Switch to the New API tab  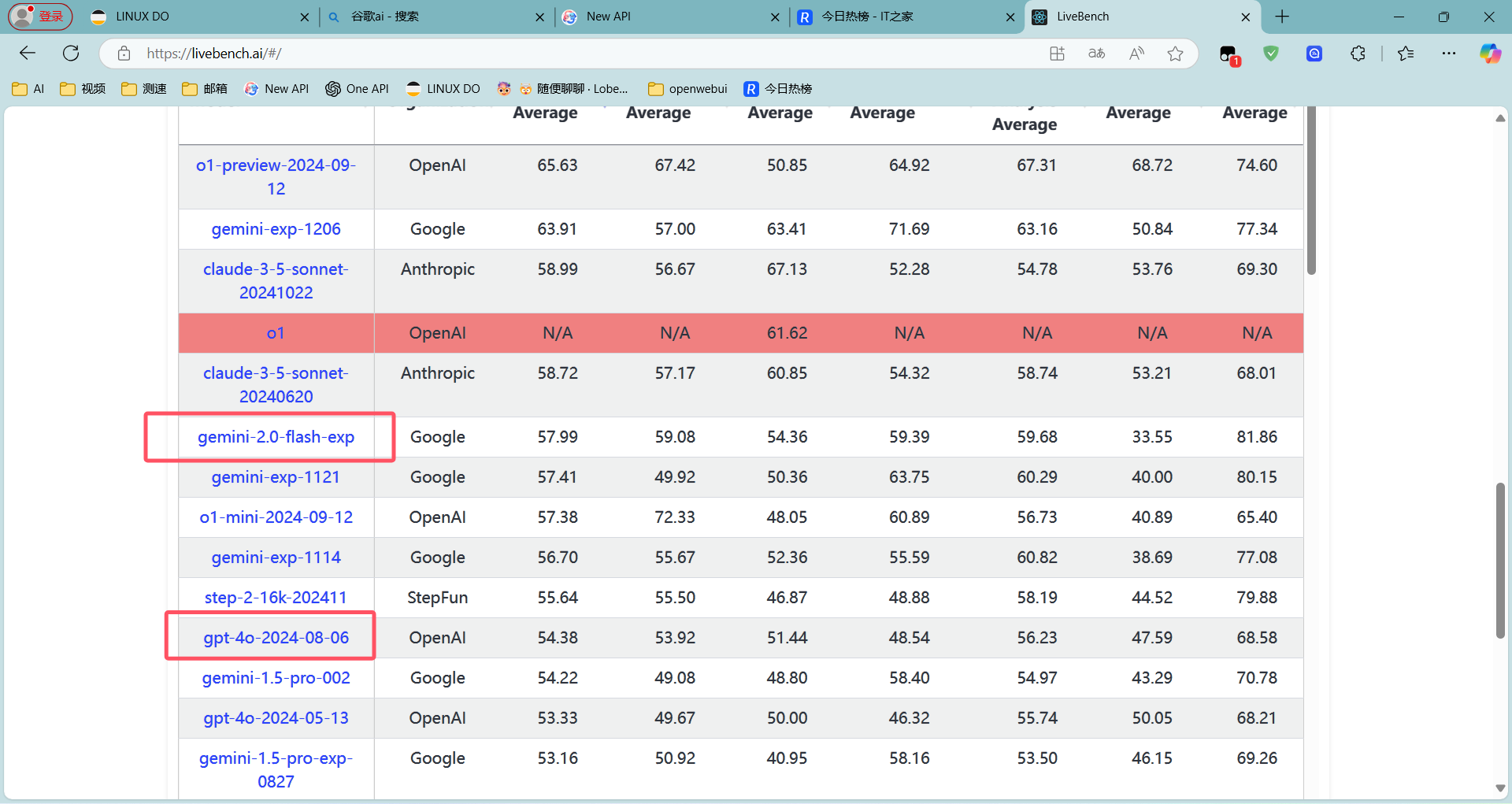pos(671,17)
